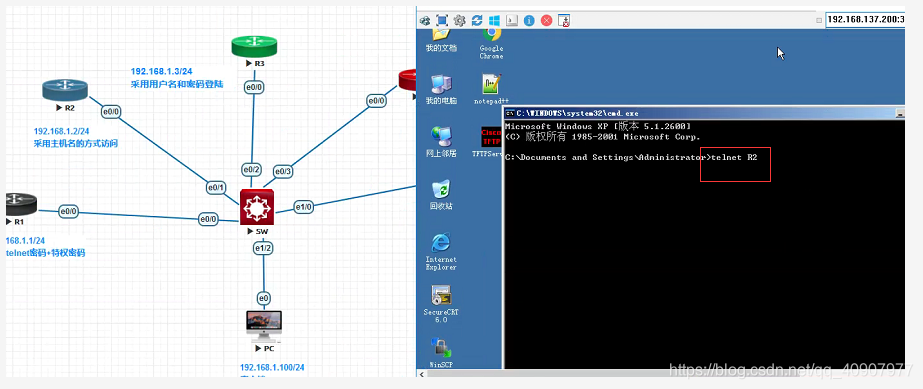Click the e1/2 interface label
The height and width of the screenshot is (389, 923).
pos(263,248)
